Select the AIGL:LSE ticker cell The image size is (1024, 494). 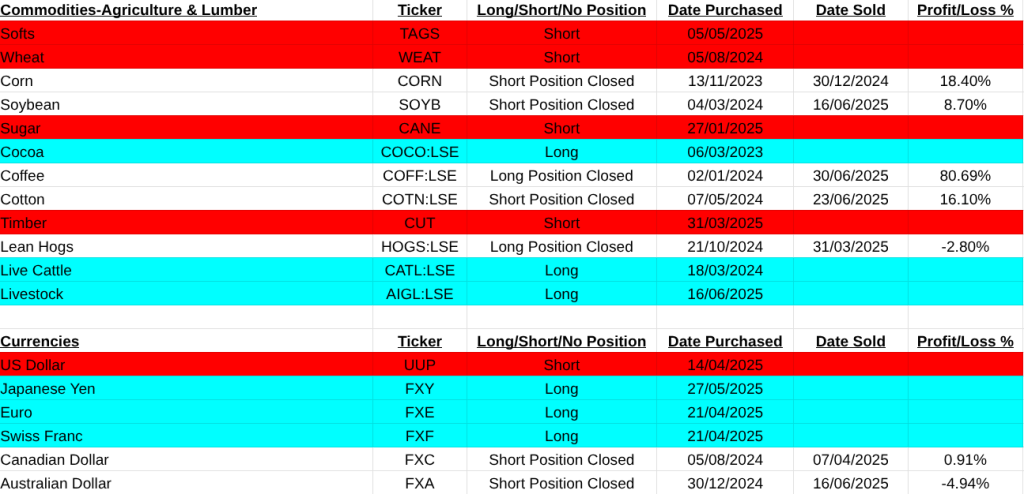coord(419,294)
